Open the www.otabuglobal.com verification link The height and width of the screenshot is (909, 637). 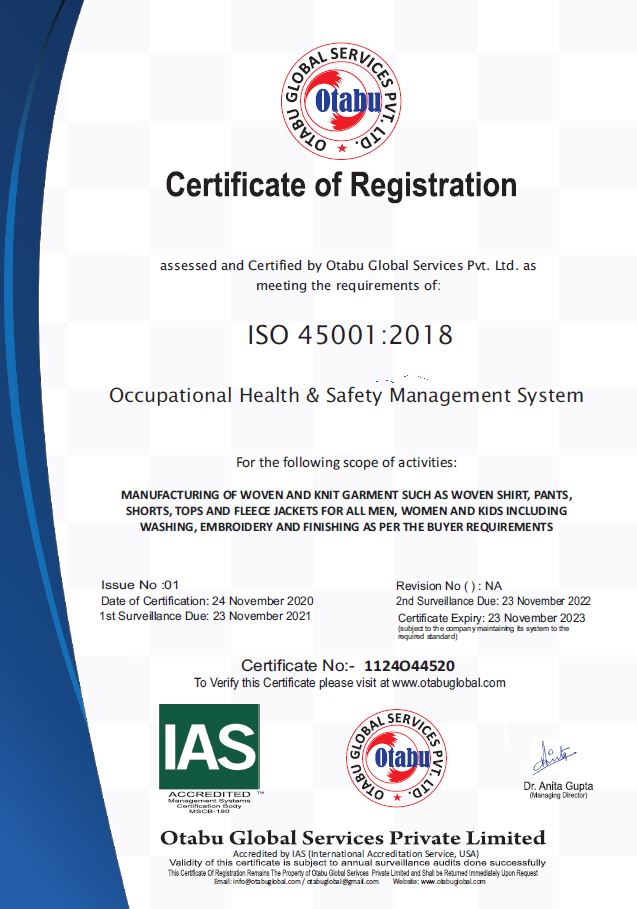tap(449, 683)
